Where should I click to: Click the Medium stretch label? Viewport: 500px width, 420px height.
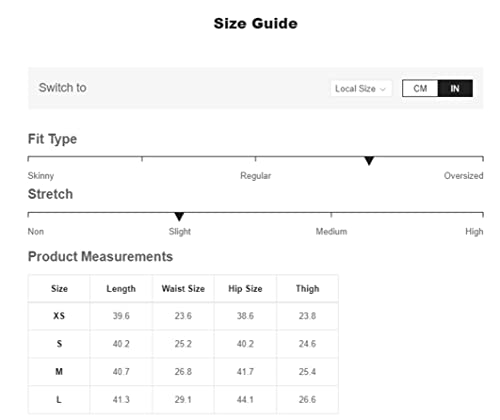[331, 231]
